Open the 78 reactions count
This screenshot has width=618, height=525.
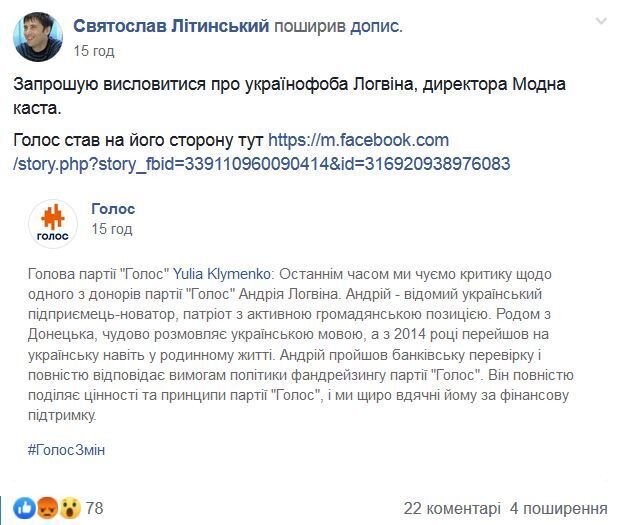[95, 508]
